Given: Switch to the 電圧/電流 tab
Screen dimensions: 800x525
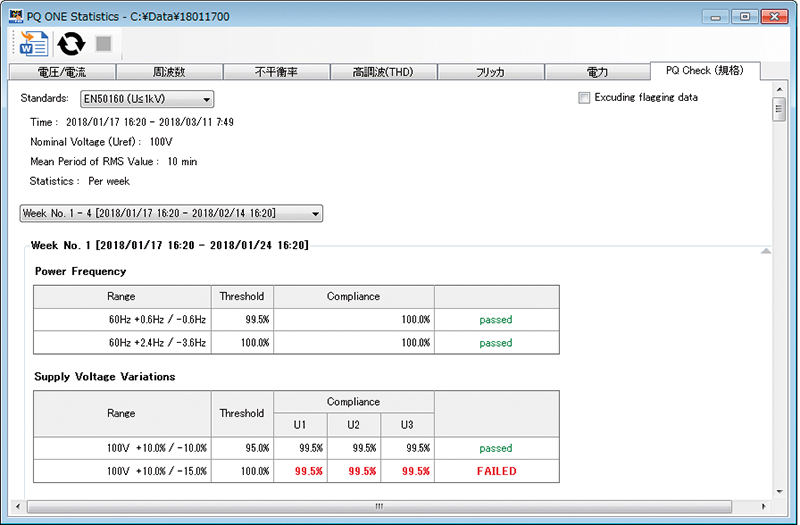Looking at the screenshot, I should point(62,72).
